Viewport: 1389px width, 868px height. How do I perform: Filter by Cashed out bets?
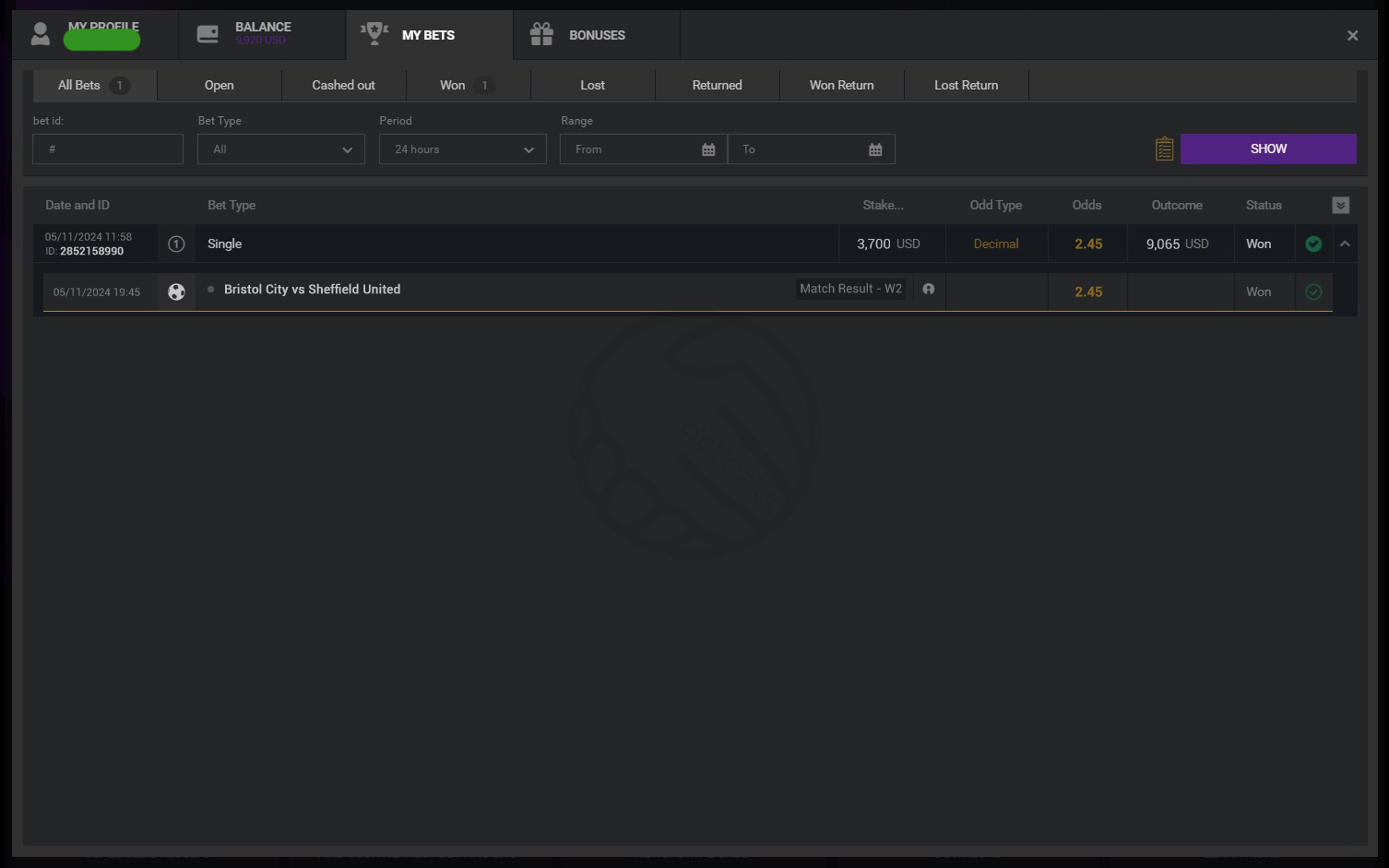(x=344, y=85)
